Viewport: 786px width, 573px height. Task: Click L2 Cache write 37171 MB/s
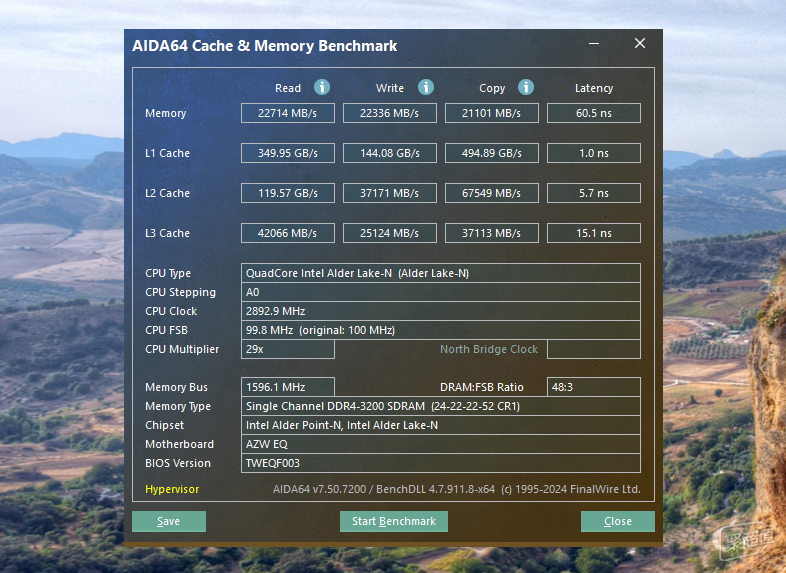[389, 194]
